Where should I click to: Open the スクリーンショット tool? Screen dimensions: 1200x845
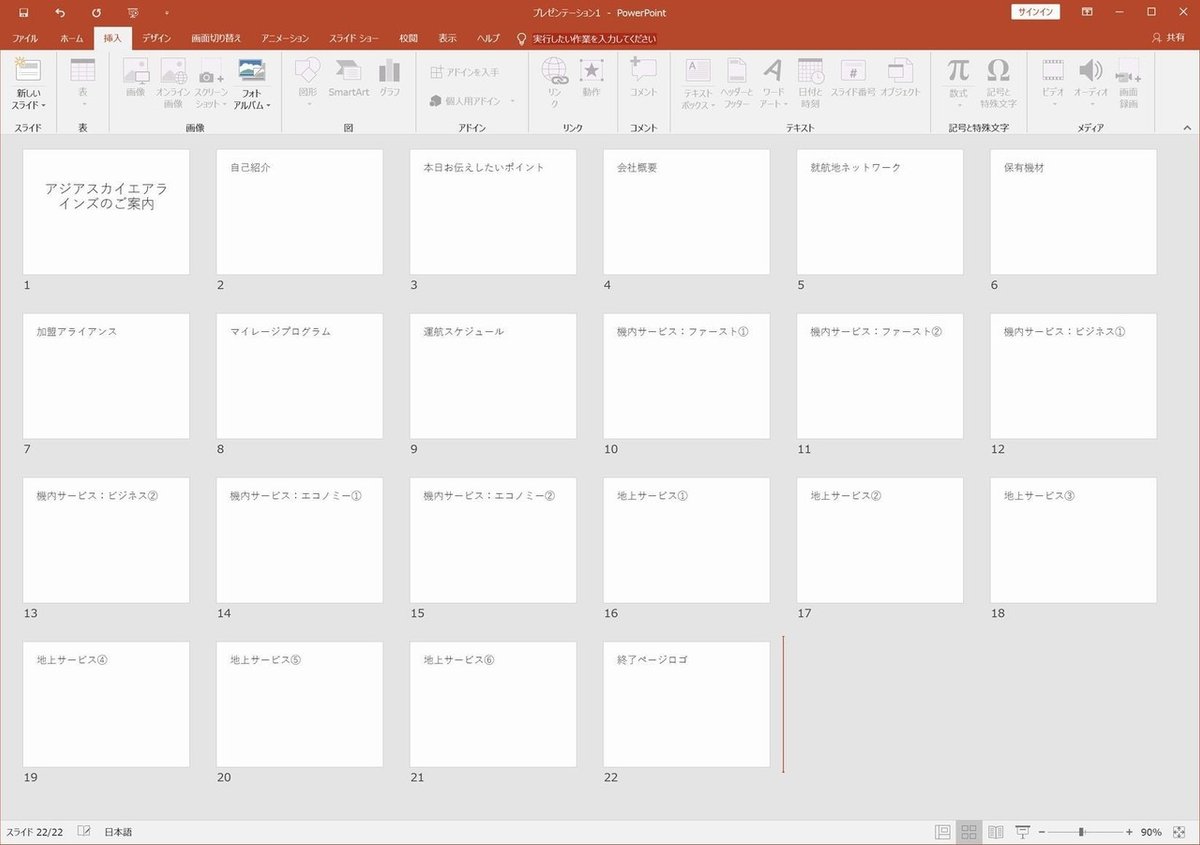[211, 84]
